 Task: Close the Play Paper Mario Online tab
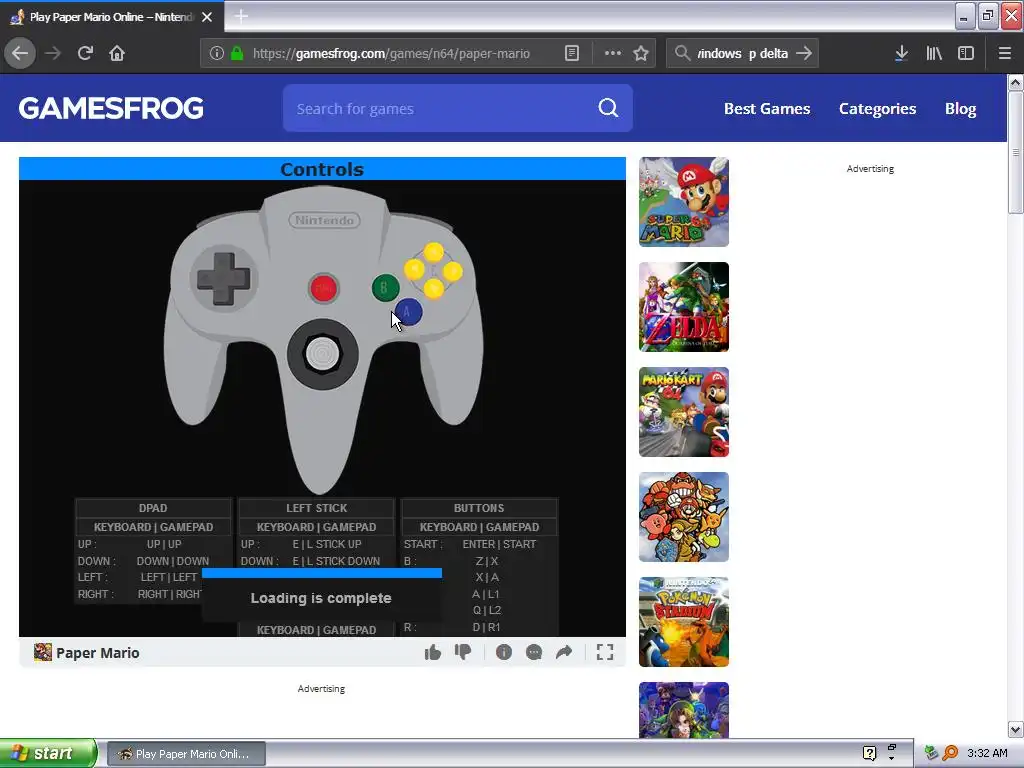pos(207,17)
